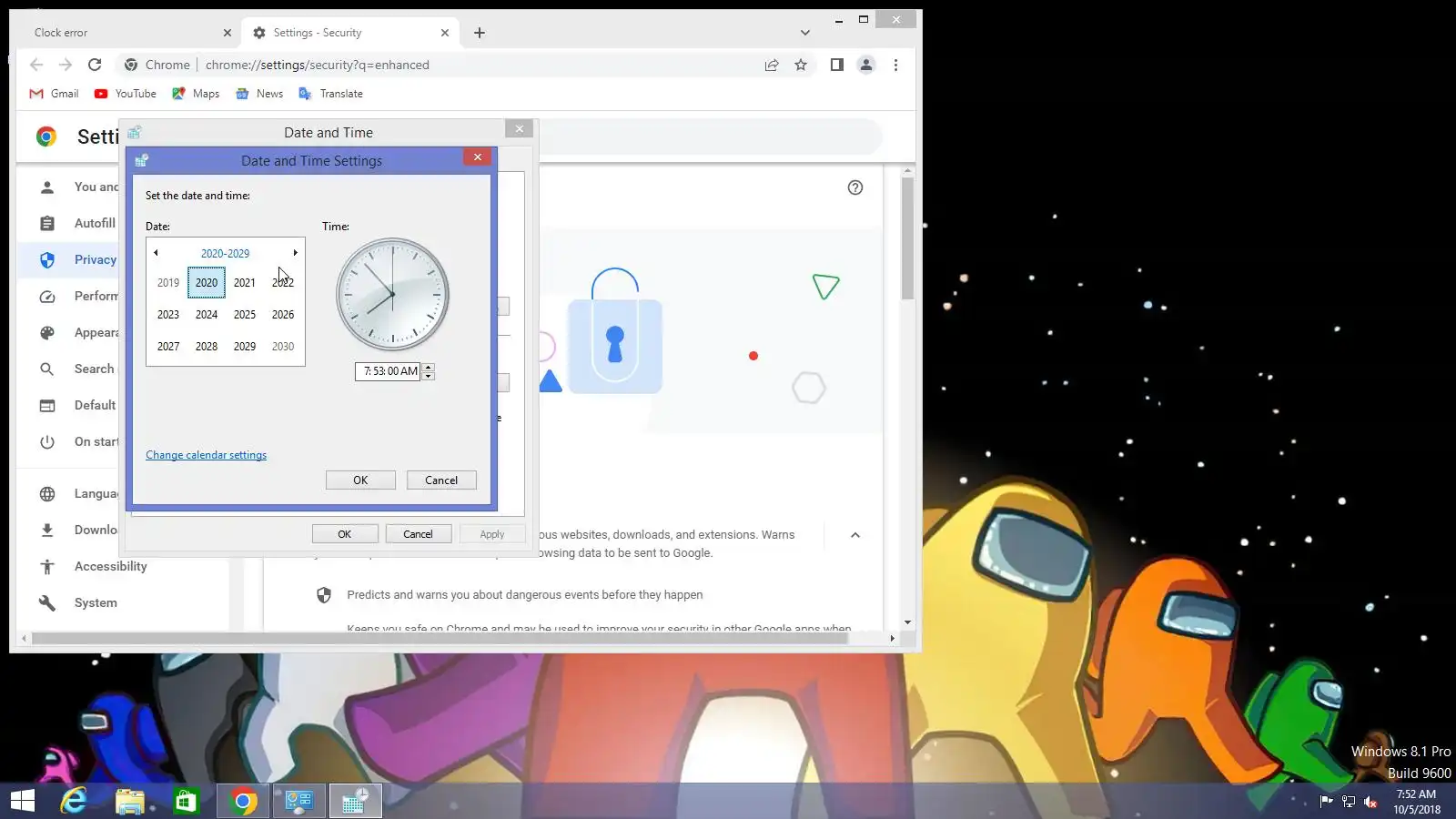Click OK in the Date and Time window
Image resolution: width=1456 pixels, height=819 pixels.
point(345,534)
